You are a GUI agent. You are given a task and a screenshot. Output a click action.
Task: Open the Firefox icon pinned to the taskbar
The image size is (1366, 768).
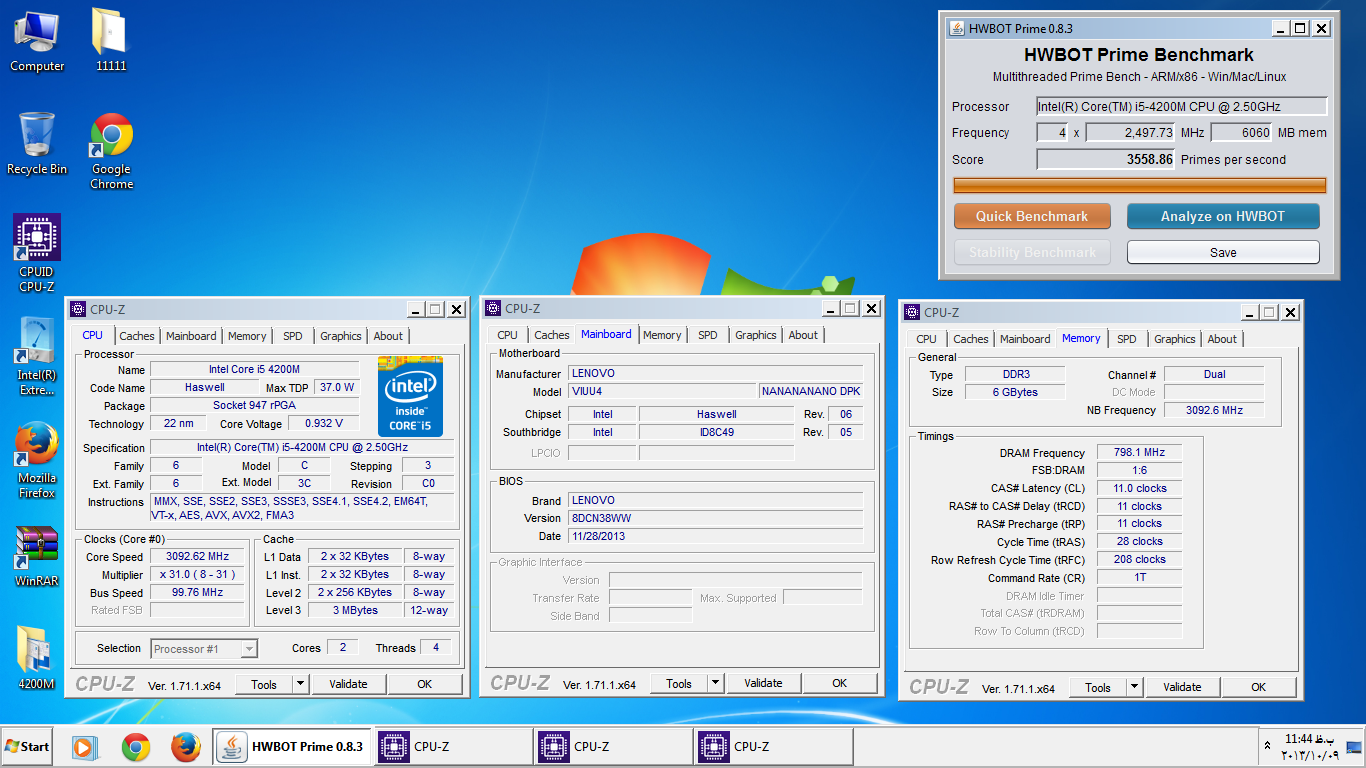click(x=185, y=747)
